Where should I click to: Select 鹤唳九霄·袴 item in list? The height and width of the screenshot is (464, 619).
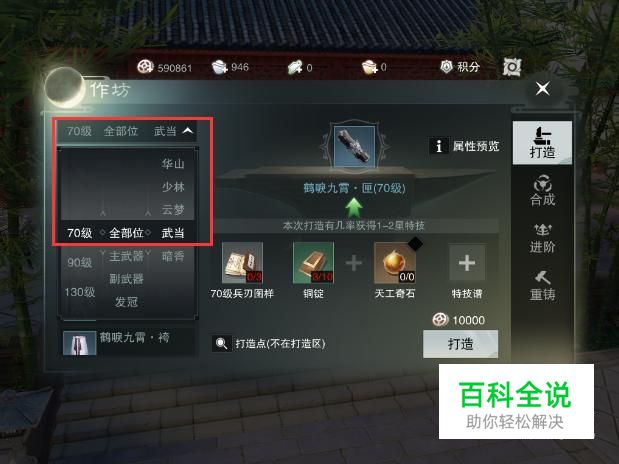pos(128,342)
